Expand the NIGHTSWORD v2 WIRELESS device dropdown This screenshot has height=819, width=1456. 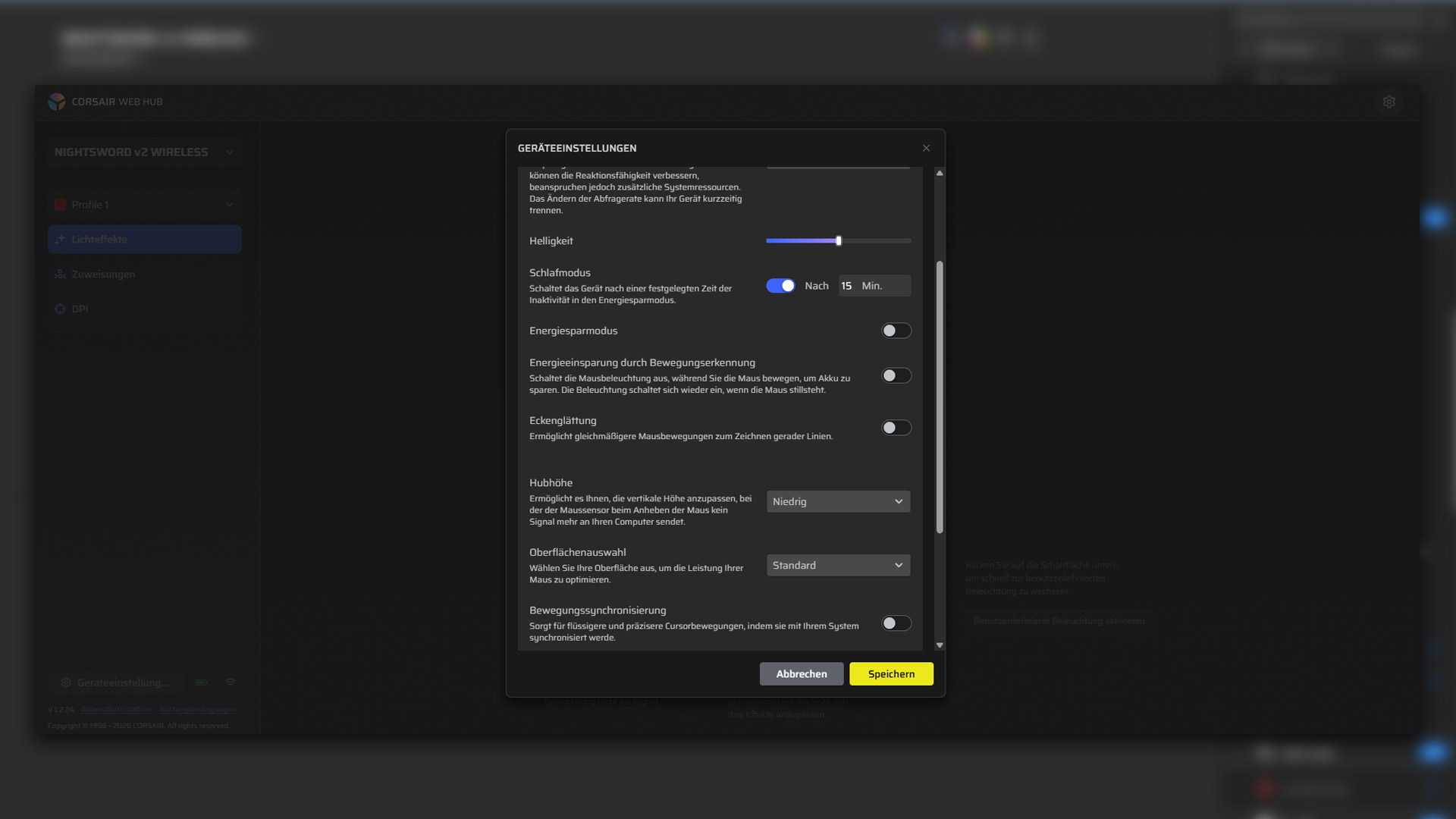(145, 152)
